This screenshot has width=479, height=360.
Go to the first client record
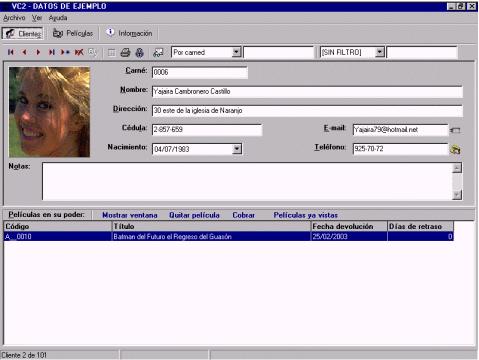[x=11, y=52]
